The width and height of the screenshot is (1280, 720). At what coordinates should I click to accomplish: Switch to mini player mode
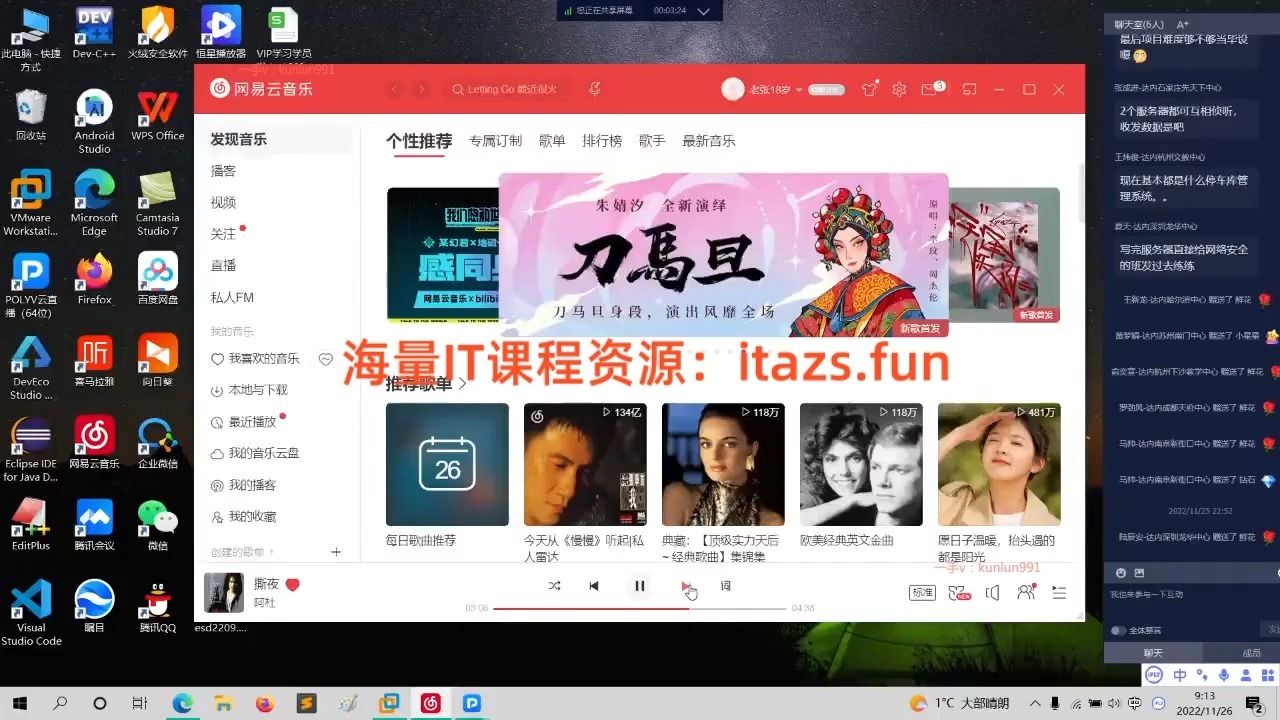pos(968,90)
